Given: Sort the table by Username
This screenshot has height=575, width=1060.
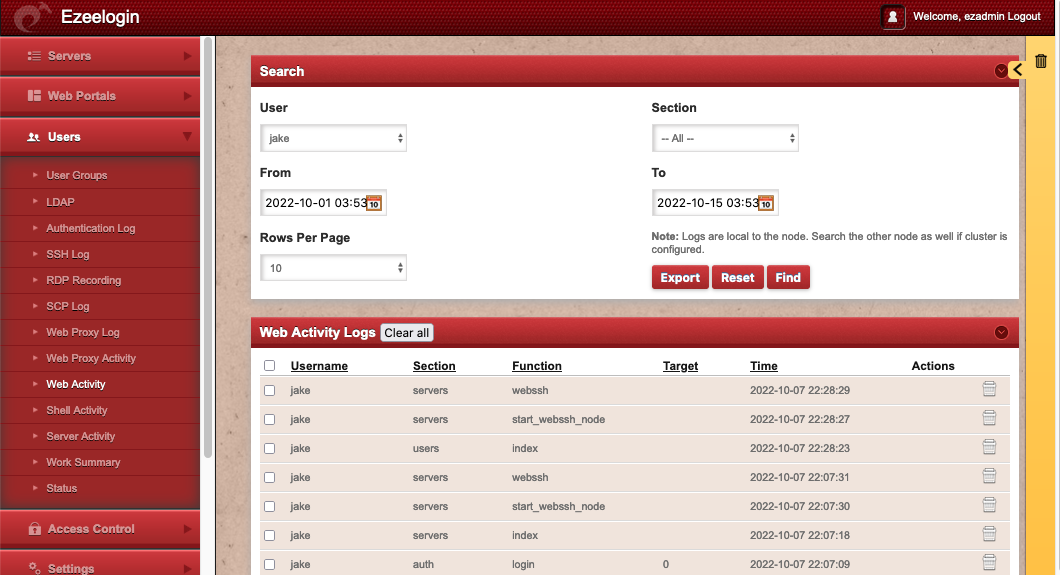Looking at the screenshot, I should (x=319, y=366).
